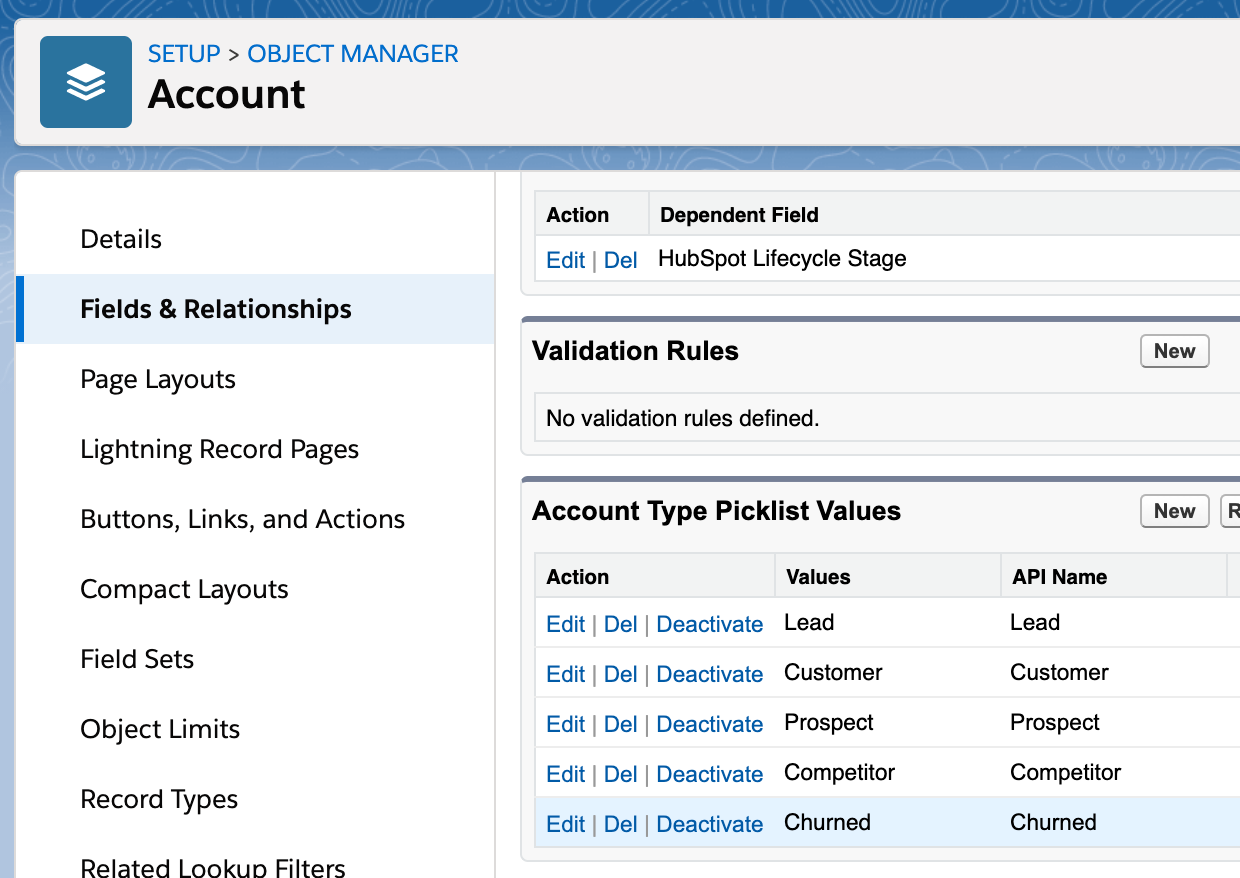Screen dimensions: 1240x878
Task: Edit the Prospect picklist value
Action: (x=565, y=724)
